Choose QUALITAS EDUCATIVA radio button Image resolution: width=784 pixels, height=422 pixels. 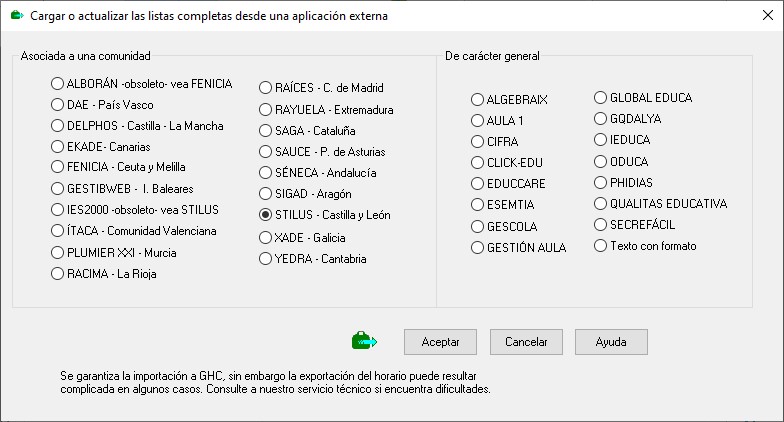[660, 204]
